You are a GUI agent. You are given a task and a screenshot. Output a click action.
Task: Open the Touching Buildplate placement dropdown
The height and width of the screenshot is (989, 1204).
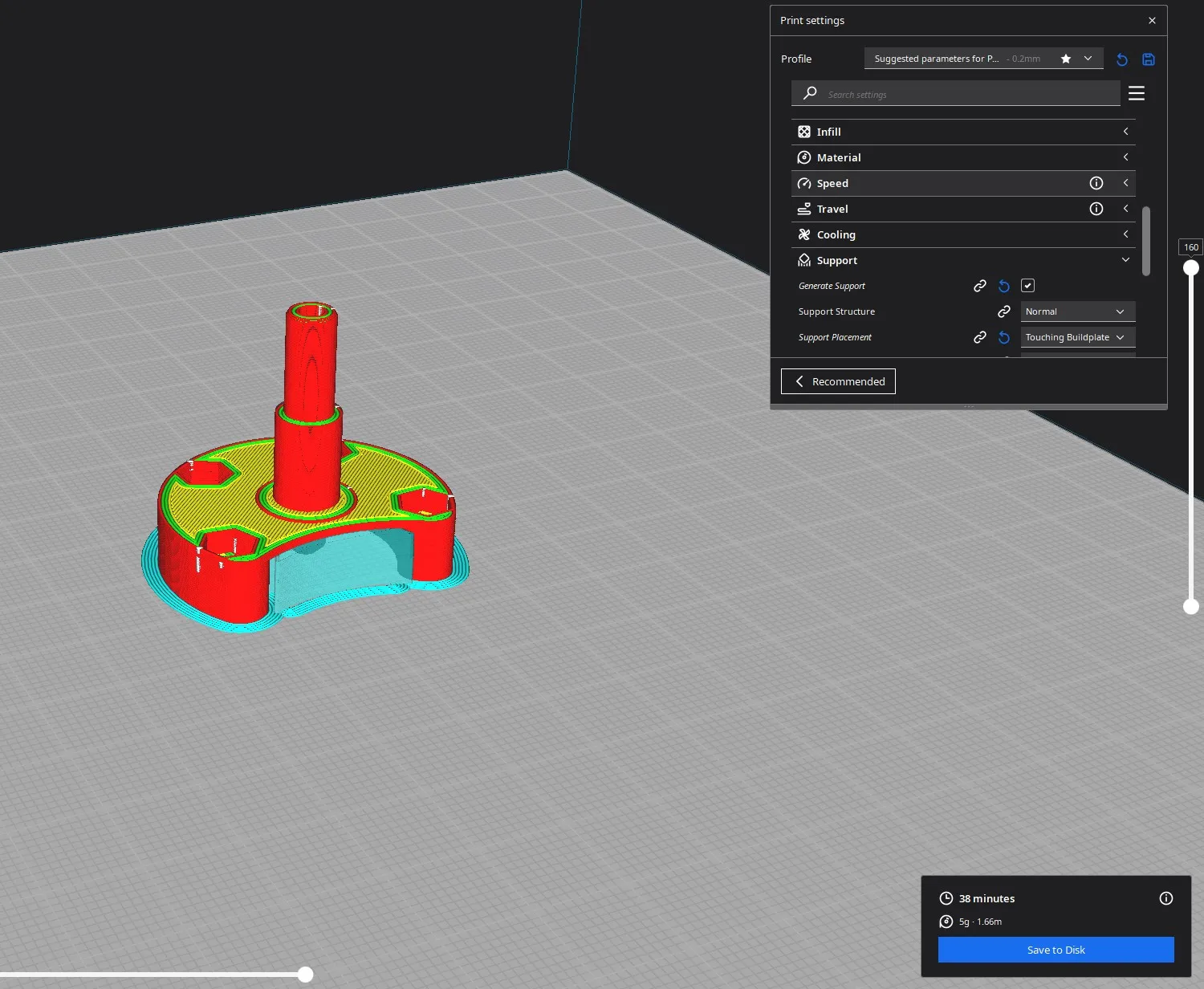(1077, 337)
